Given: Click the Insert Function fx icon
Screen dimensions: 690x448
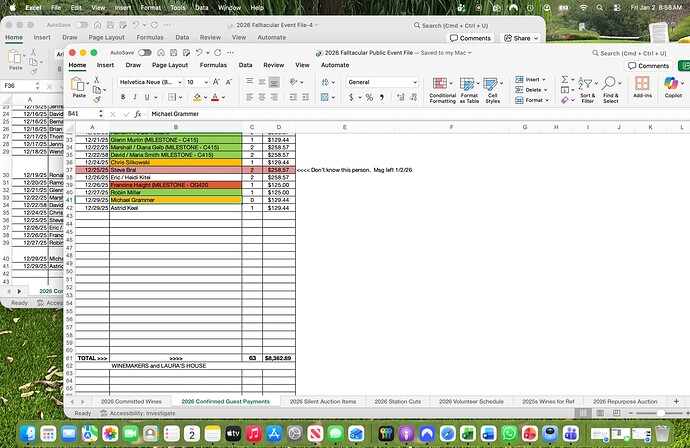Looking at the screenshot, I should tap(138, 114).
